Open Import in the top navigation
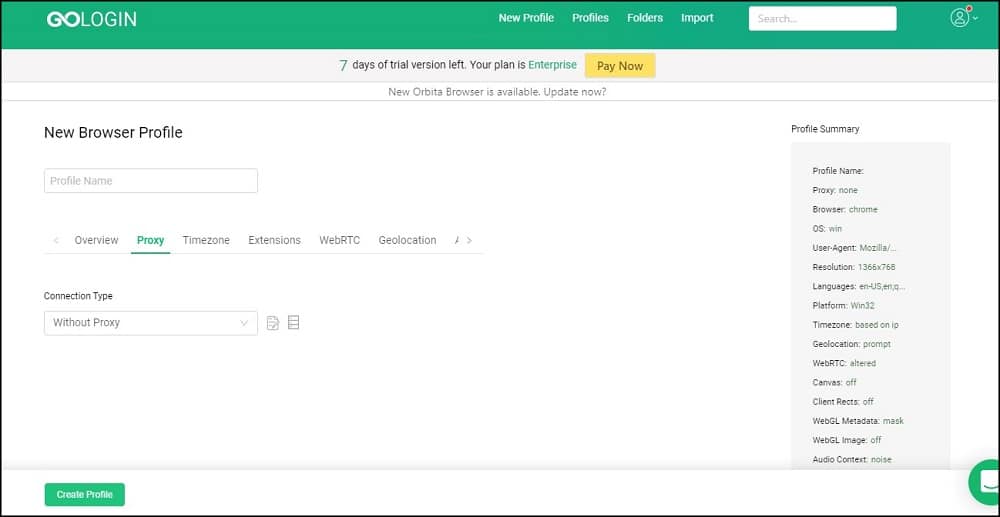Image resolution: width=1000 pixels, height=517 pixels. (697, 18)
